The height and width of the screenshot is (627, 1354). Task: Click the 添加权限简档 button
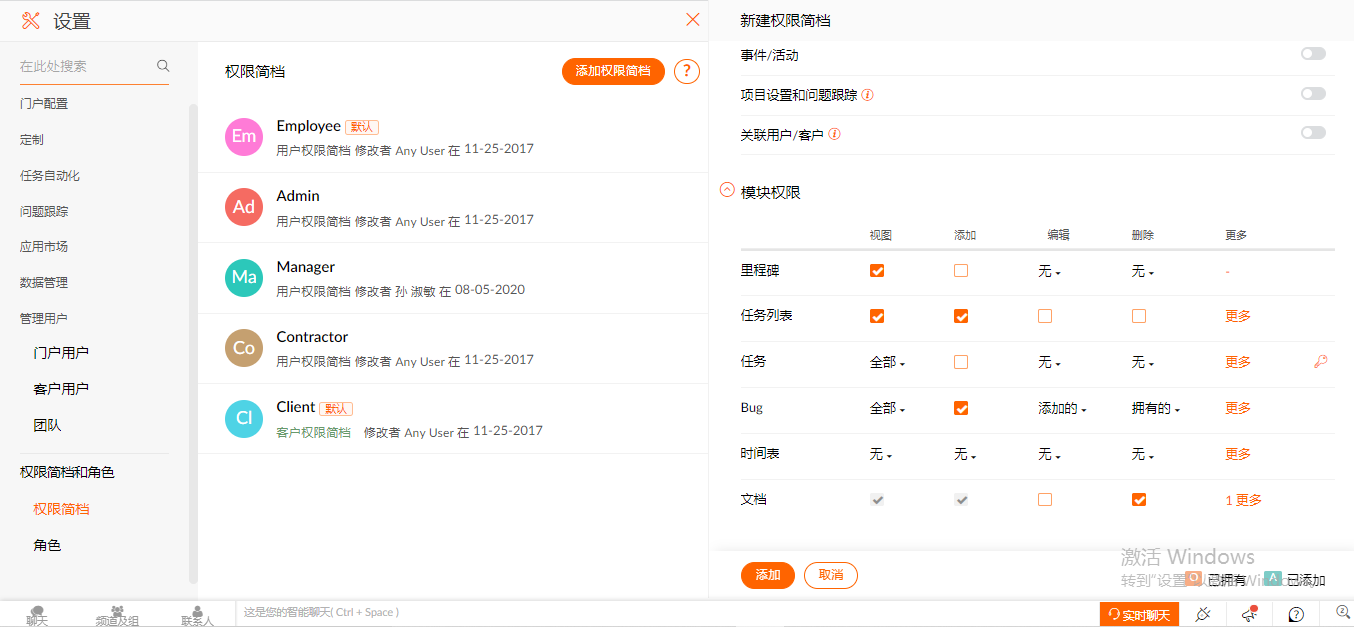pyautogui.click(x=613, y=72)
